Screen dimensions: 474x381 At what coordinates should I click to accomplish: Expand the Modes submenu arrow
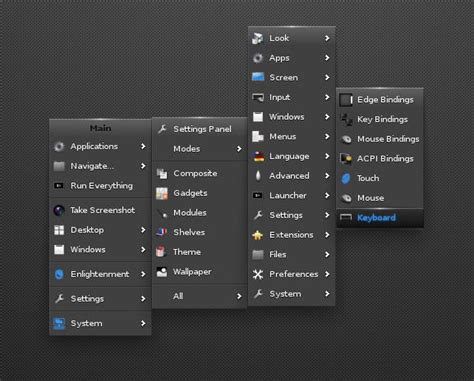coord(239,149)
